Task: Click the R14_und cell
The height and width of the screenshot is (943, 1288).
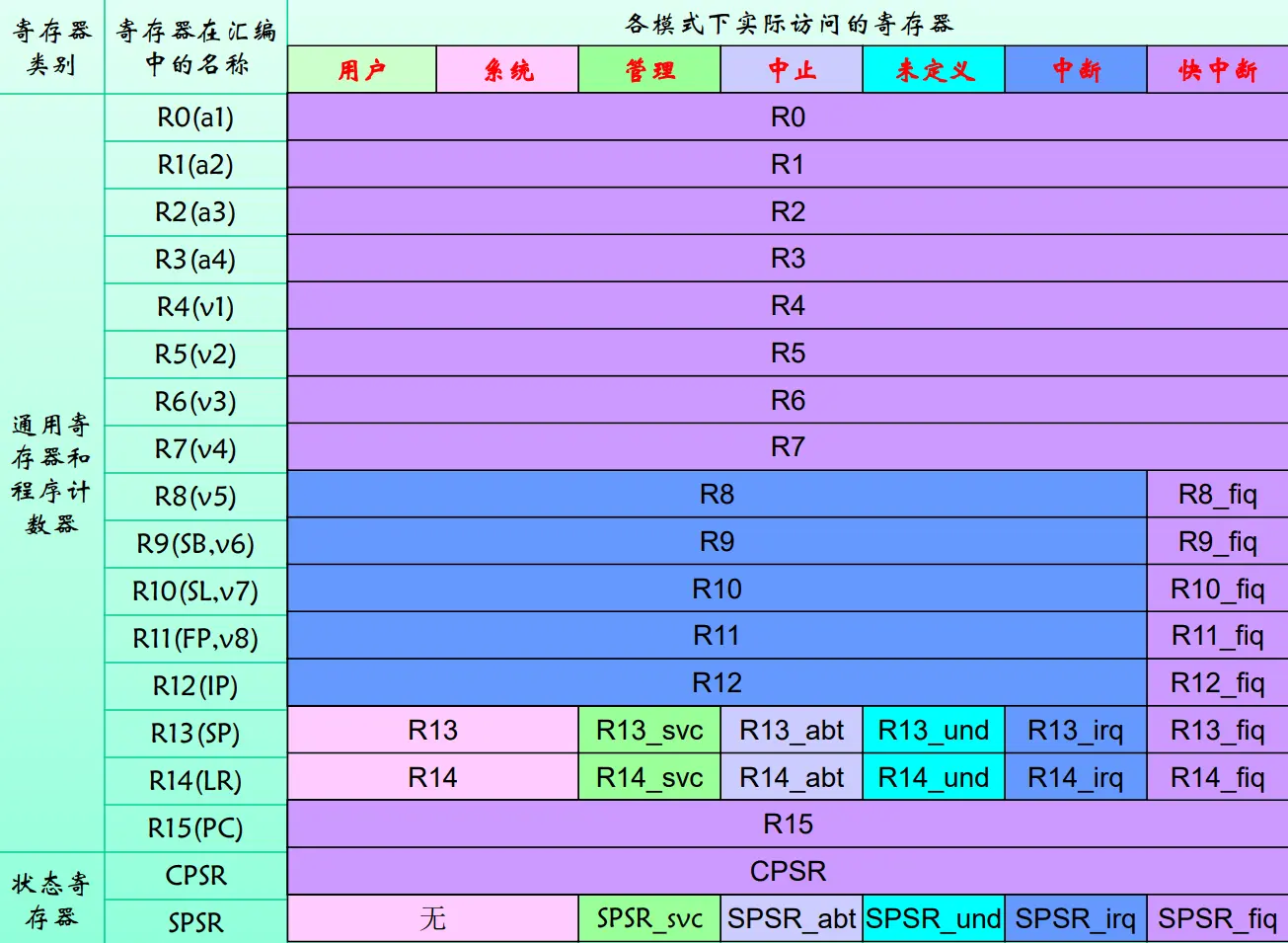Action: [x=934, y=777]
